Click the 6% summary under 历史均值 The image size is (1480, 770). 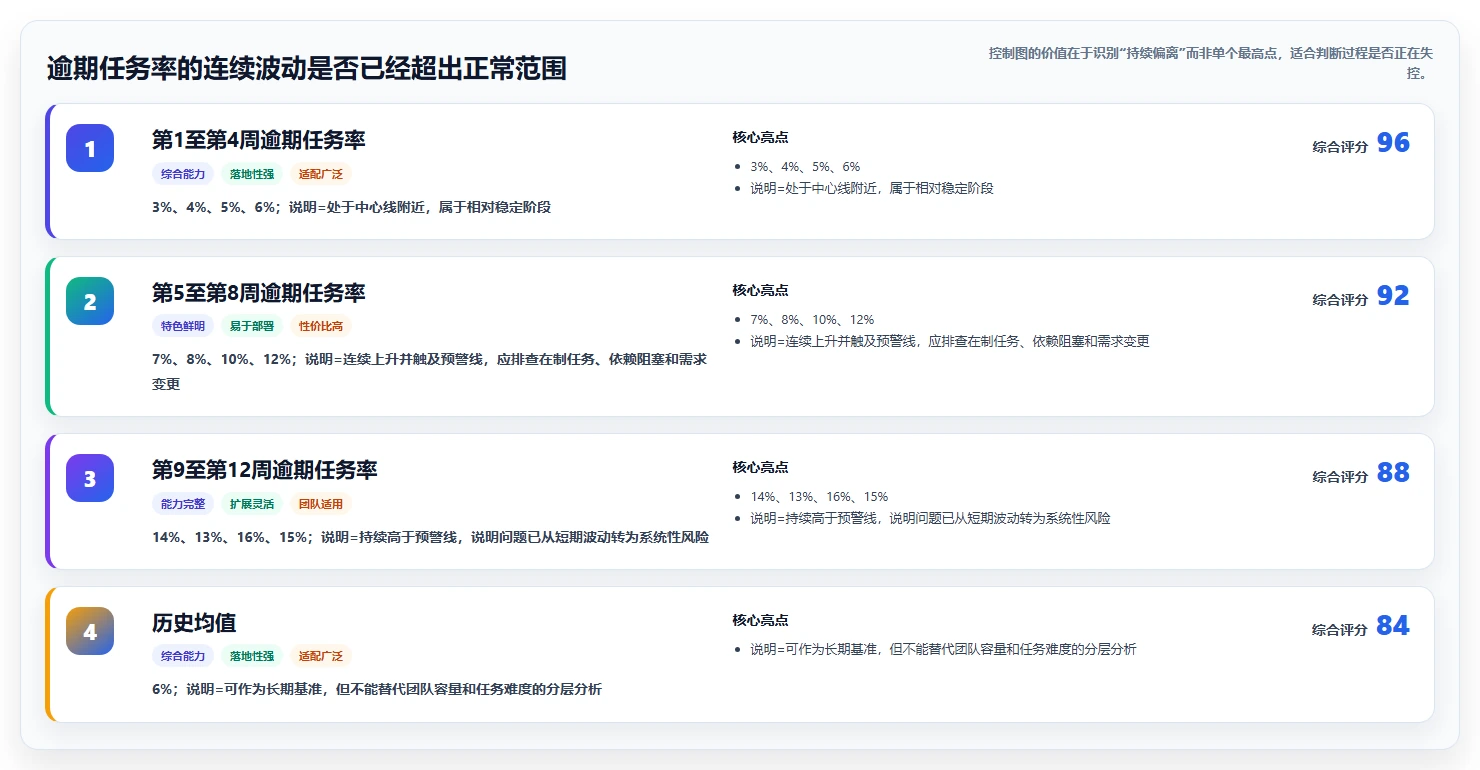click(x=377, y=690)
